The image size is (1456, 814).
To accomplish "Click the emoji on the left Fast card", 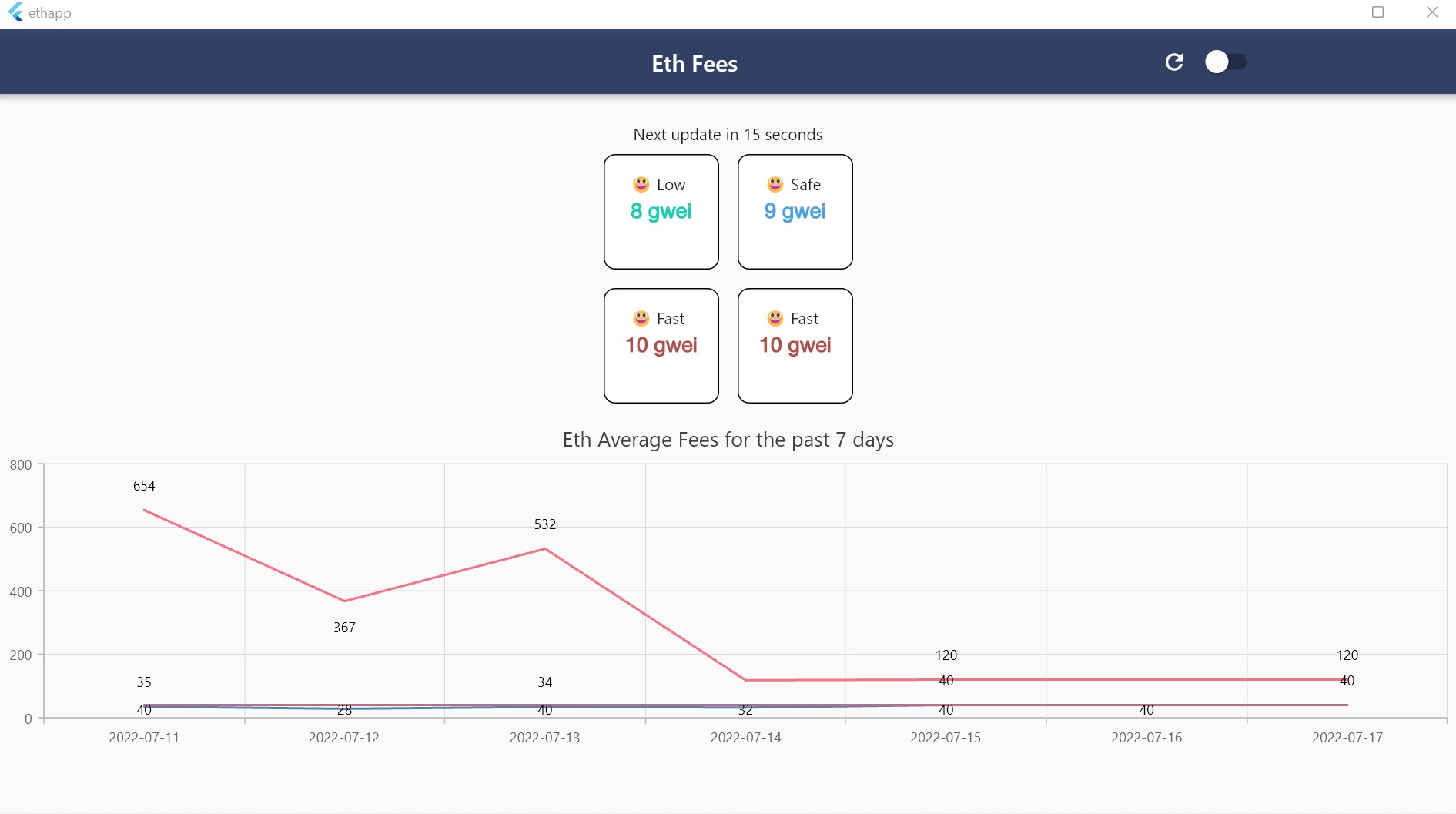I will tap(640, 318).
